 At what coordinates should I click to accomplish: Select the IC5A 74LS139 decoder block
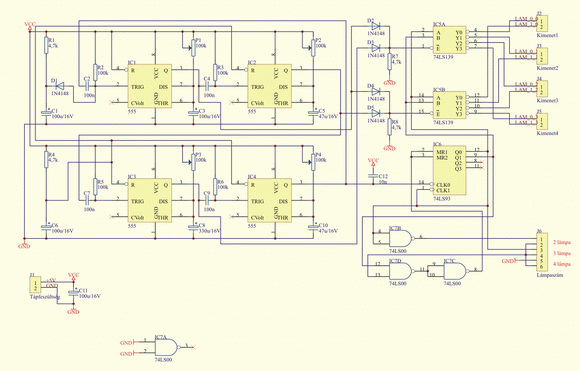(449, 40)
